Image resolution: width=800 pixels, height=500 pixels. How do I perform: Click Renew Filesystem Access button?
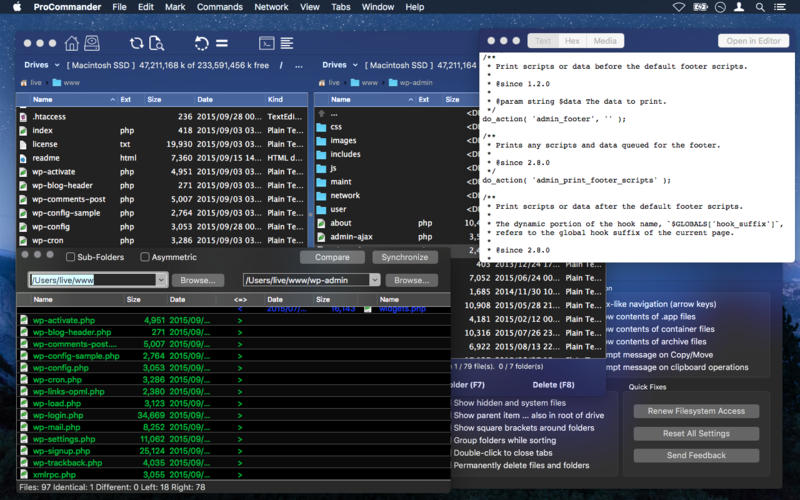[696, 411]
